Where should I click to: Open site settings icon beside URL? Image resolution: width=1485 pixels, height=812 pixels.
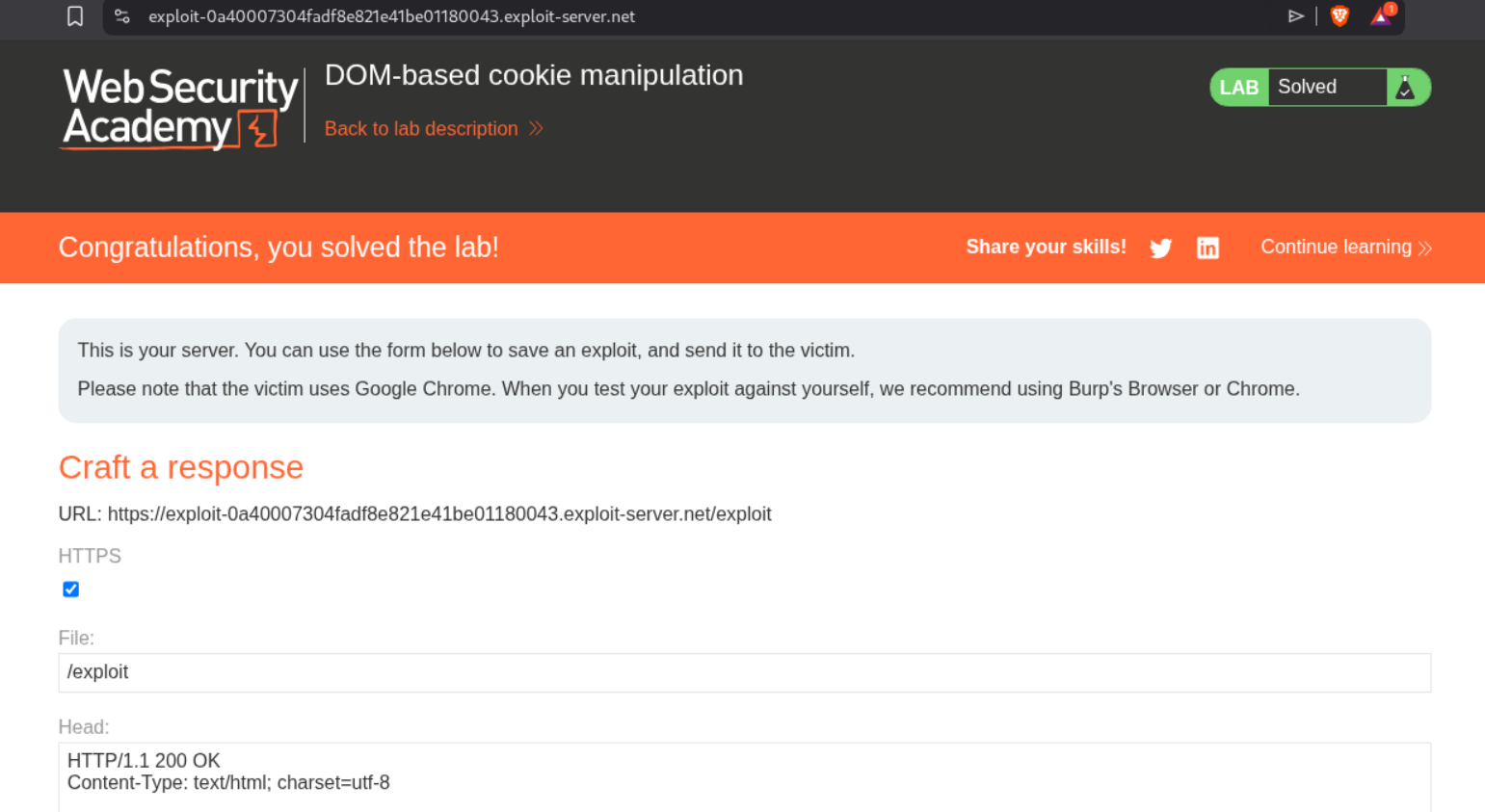click(x=122, y=16)
